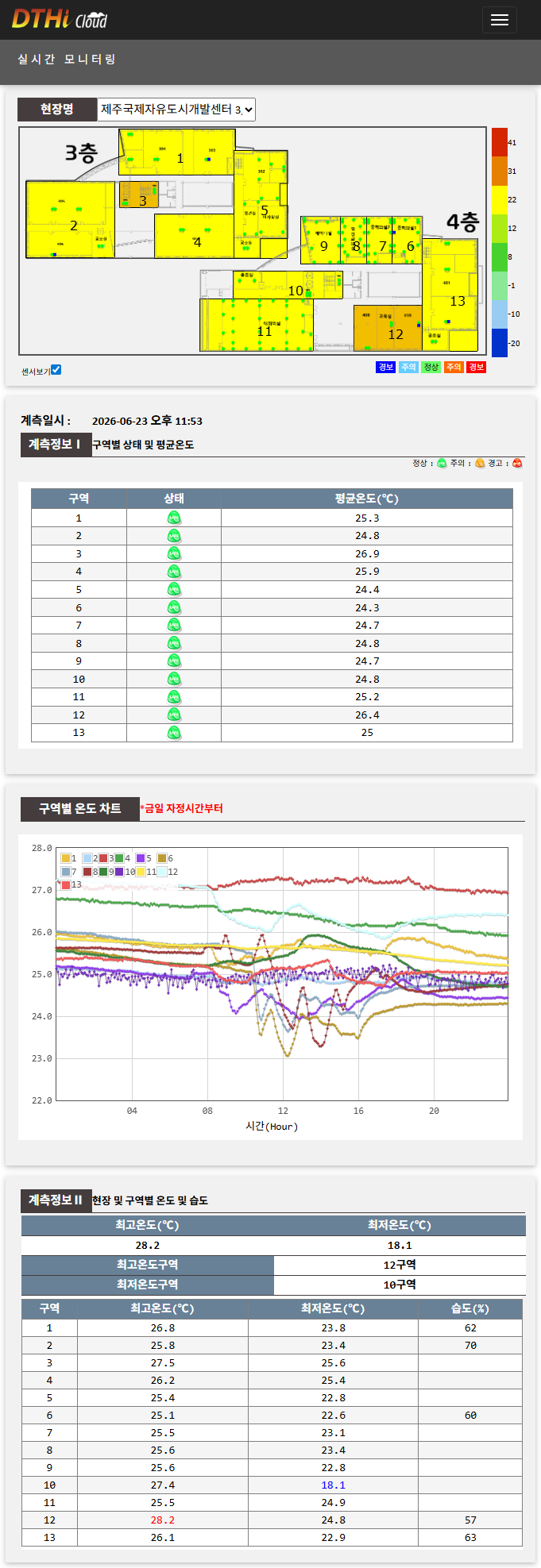Click the status icon for zone 3
The image size is (541, 1568).
[x=174, y=553]
